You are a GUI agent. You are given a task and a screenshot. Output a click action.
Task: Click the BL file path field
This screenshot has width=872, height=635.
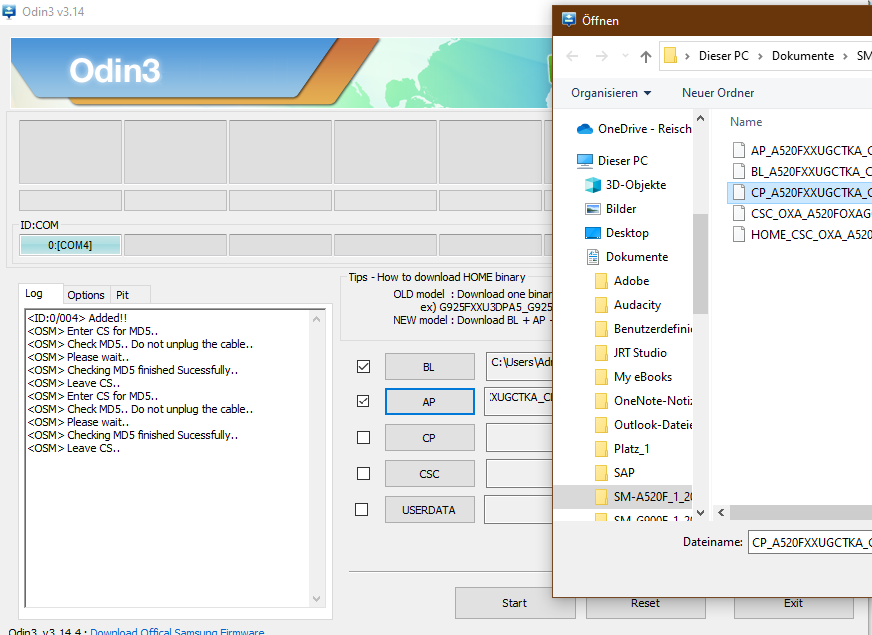pyautogui.click(x=519, y=366)
